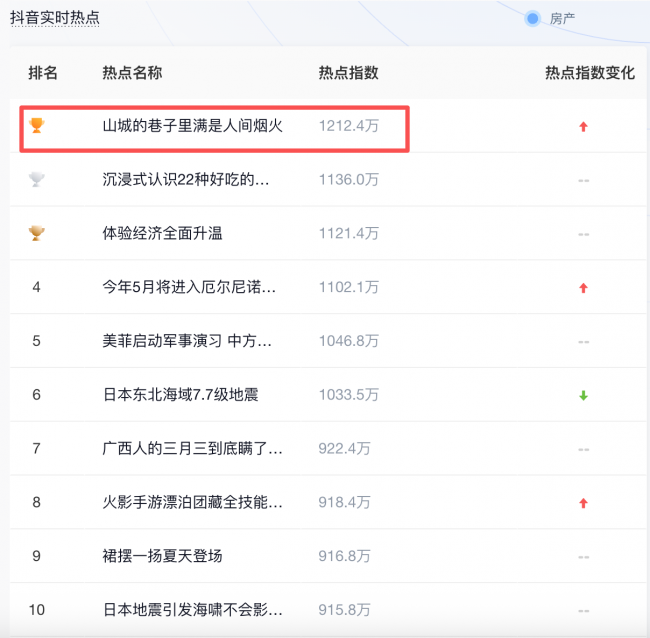Click red up arrow for 火影手游漂泊团藏全技能
This screenshot has width=650, height=638.
583,503
